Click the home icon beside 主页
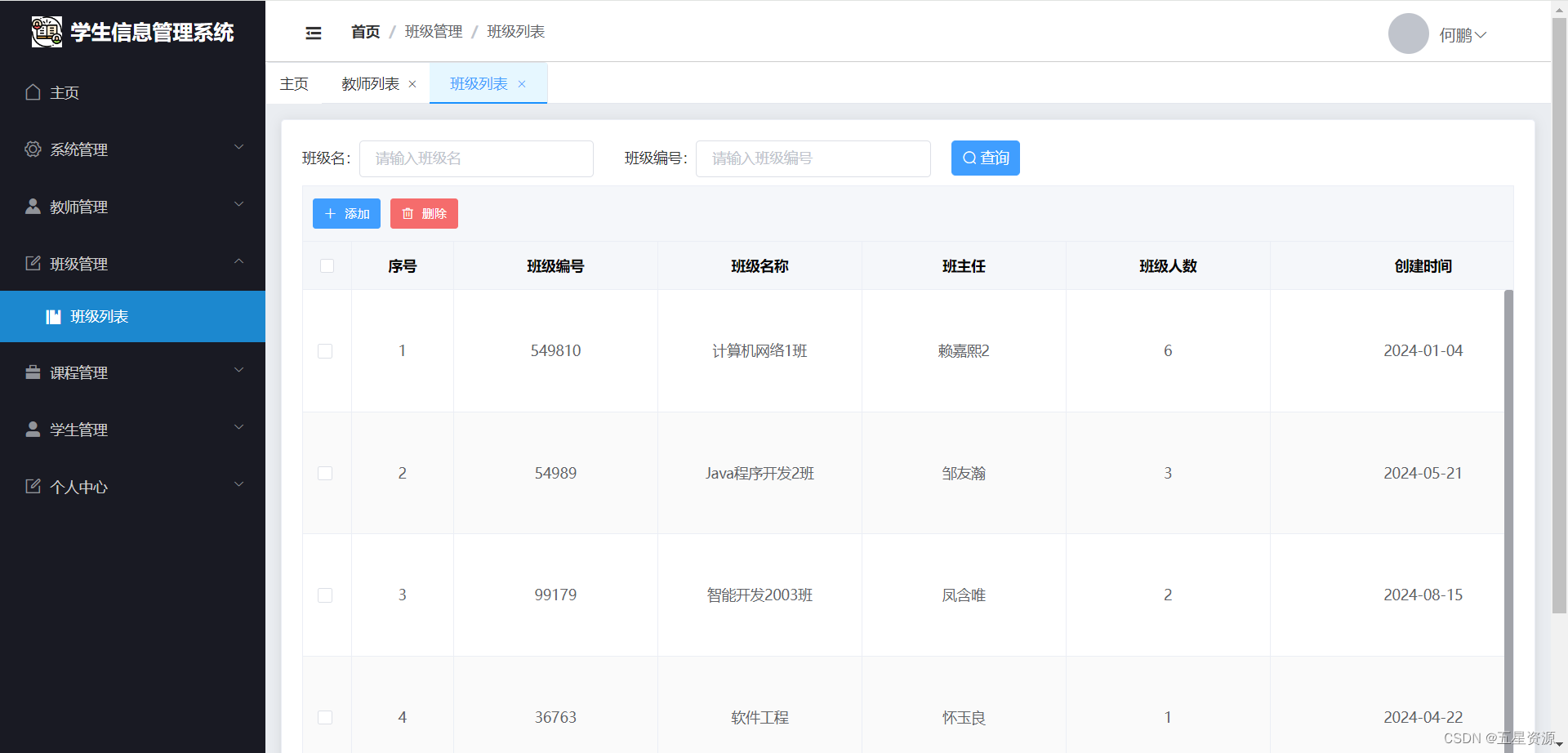This screenshot has width=1568, height=753. pyautogui.click(x=33, y=91)
